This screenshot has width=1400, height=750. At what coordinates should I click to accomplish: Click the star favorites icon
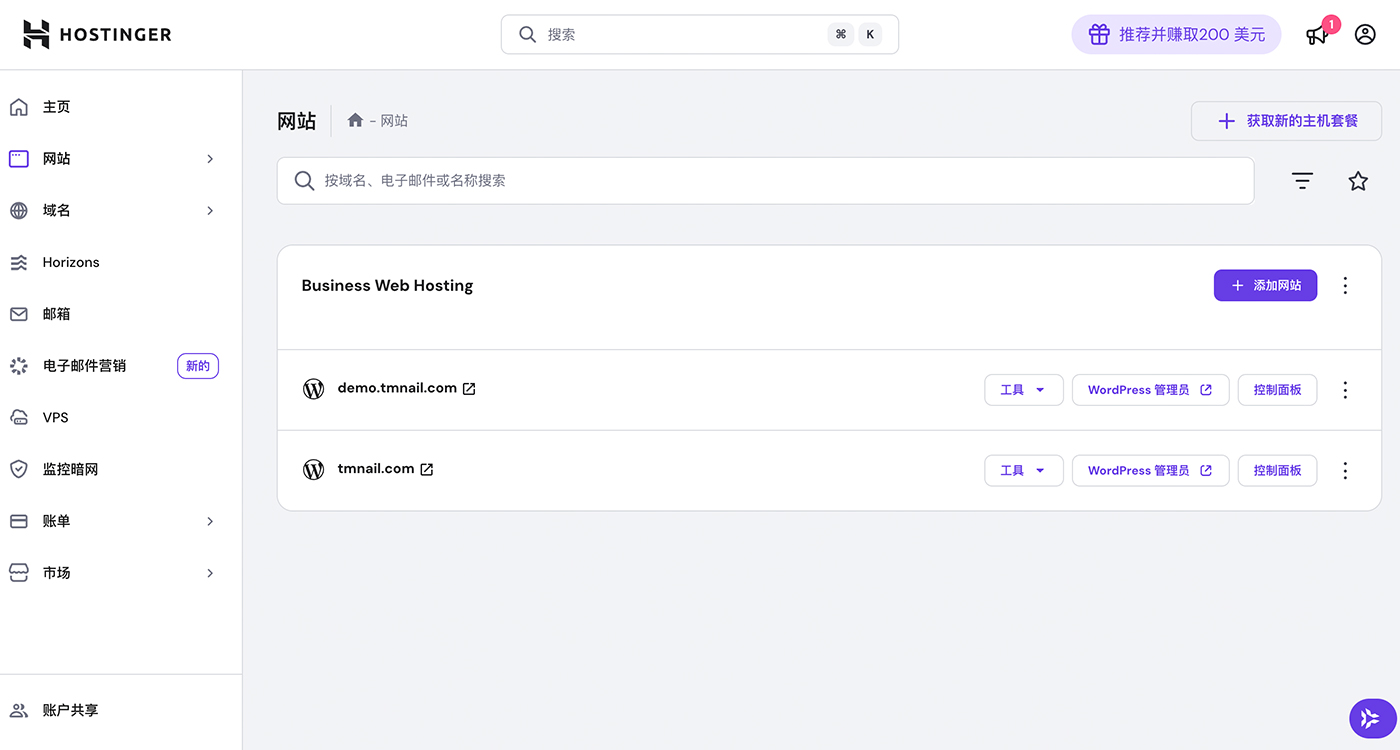[x=1358, y=181]
